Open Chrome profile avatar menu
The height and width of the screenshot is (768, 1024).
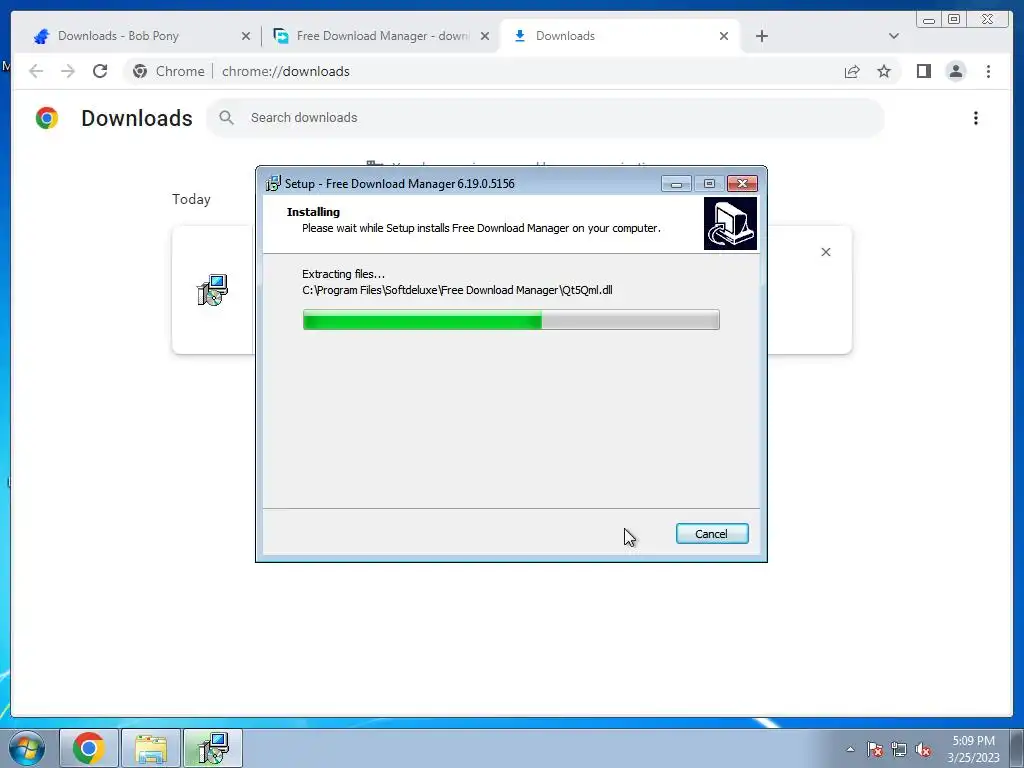(956, 71)
